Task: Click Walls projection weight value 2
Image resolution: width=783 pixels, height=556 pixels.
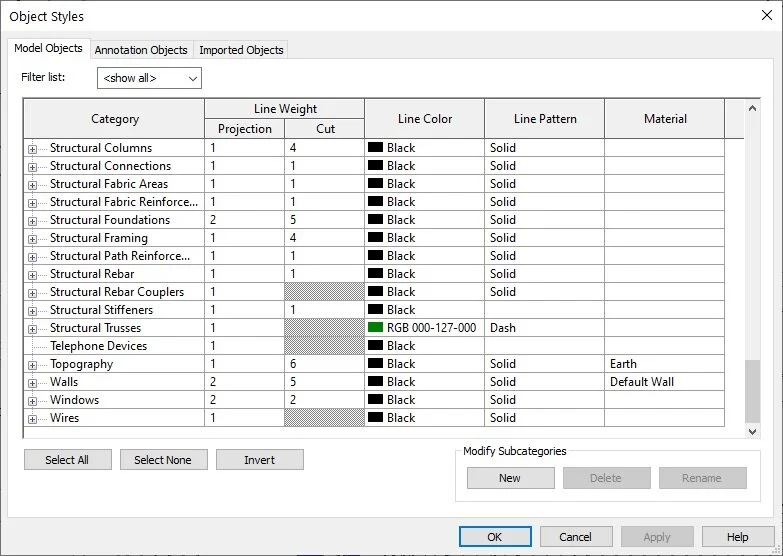Action: (x=245, y=382)
